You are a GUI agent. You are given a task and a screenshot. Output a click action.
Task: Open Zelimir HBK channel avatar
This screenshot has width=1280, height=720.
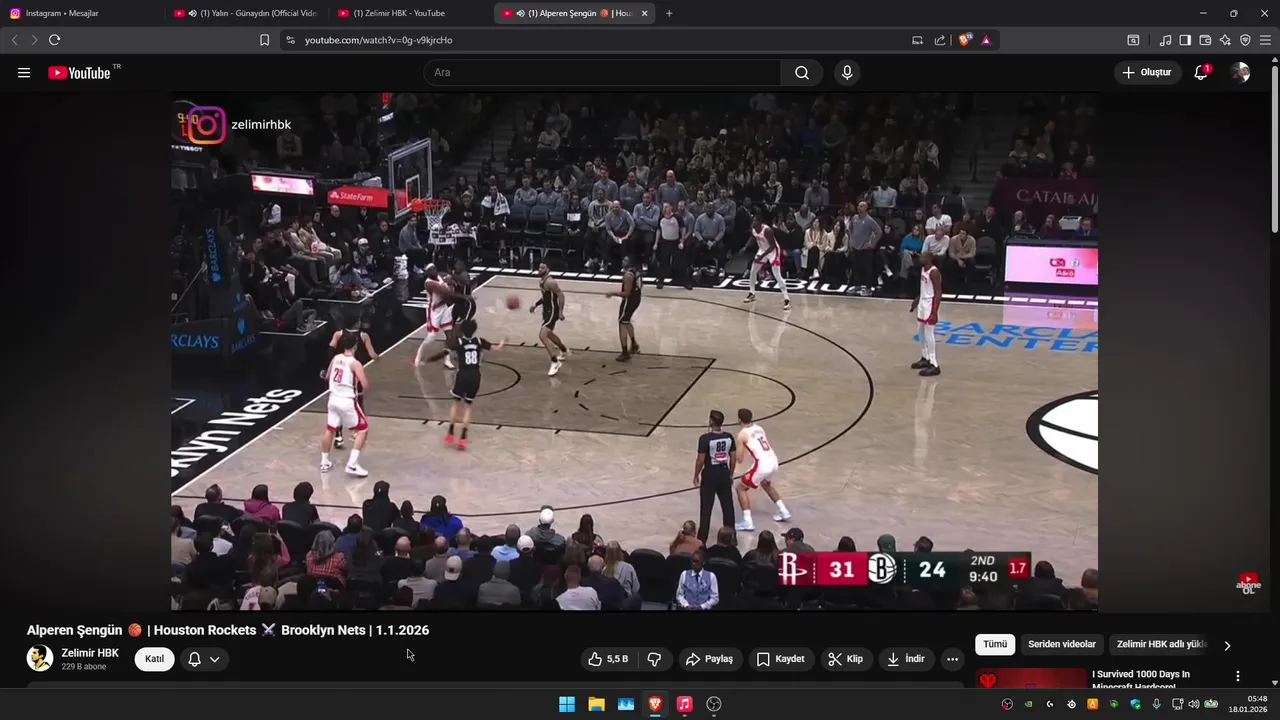[40, 658]
